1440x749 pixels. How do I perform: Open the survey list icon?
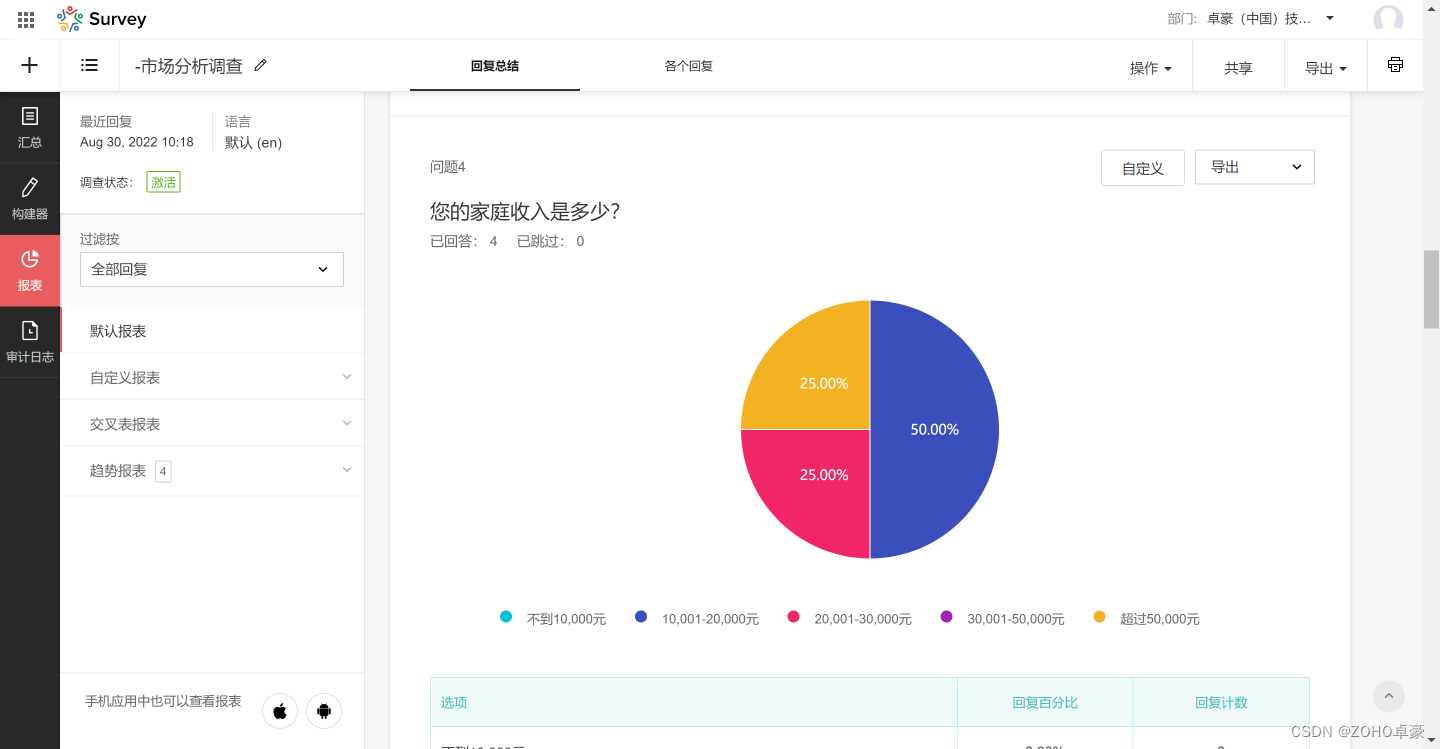(90, 65)
